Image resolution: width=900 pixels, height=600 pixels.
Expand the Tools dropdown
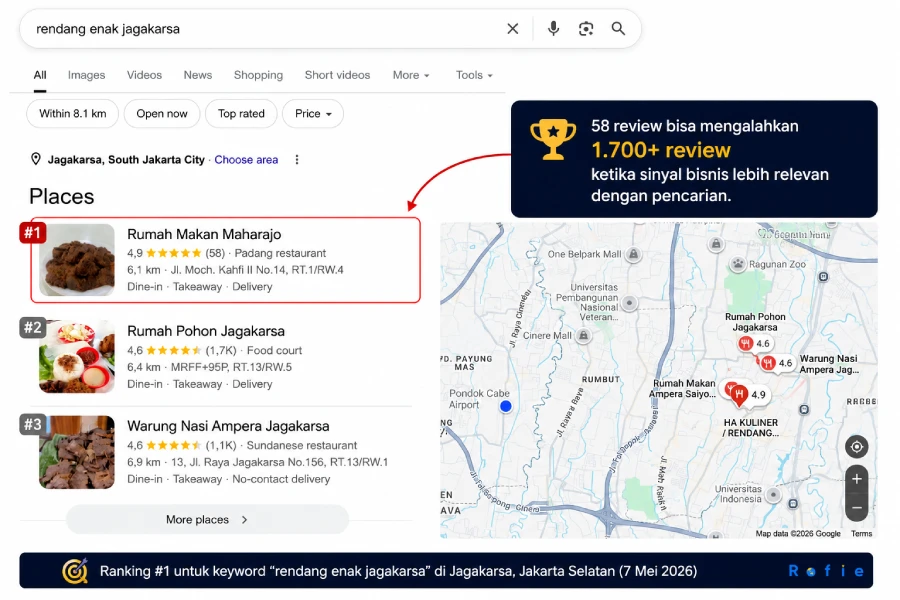click(474, 75)
